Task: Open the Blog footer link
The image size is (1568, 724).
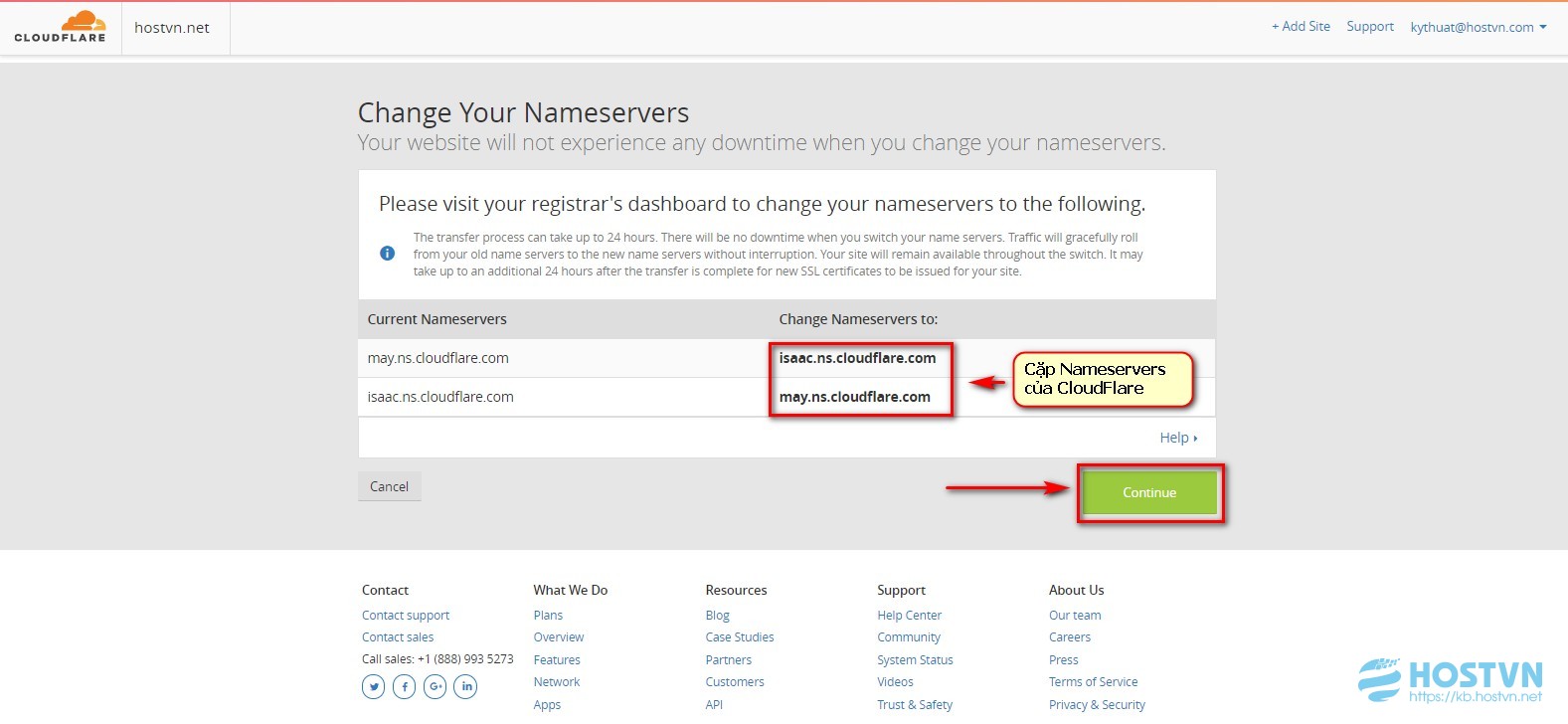Action: tap(717, 616)
